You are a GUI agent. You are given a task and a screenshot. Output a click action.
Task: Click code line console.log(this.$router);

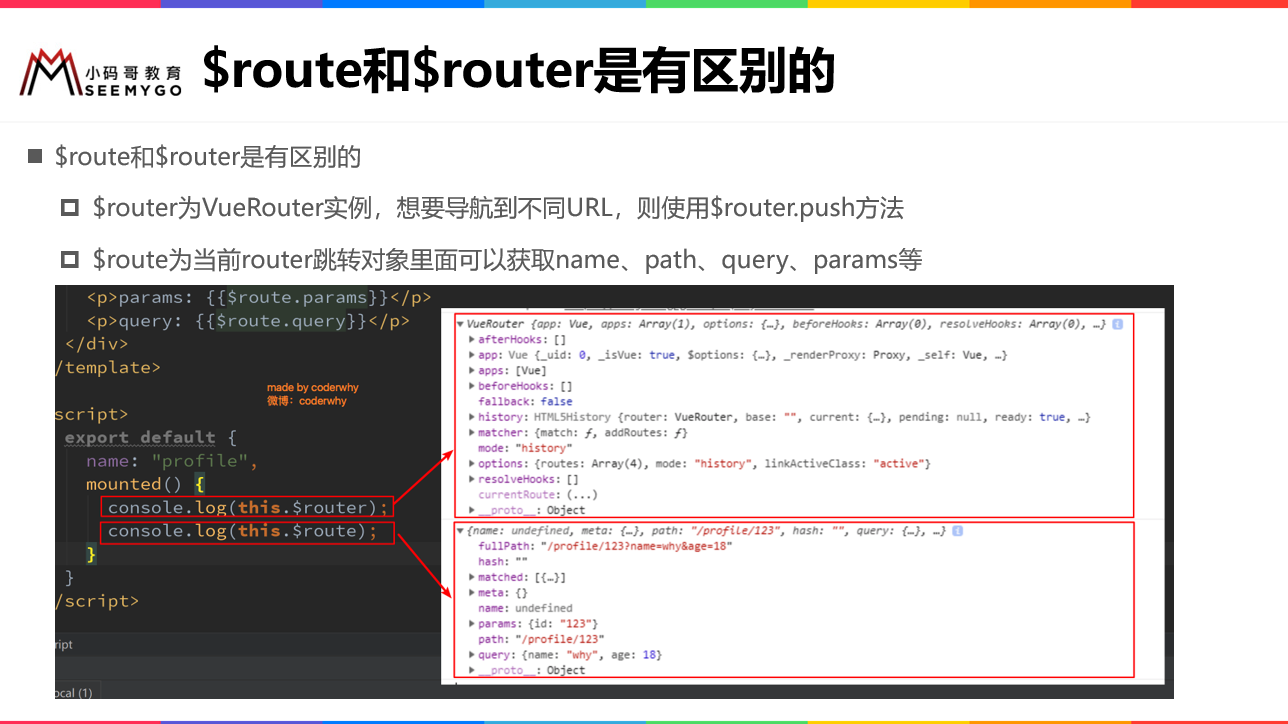tap(248, 508)
